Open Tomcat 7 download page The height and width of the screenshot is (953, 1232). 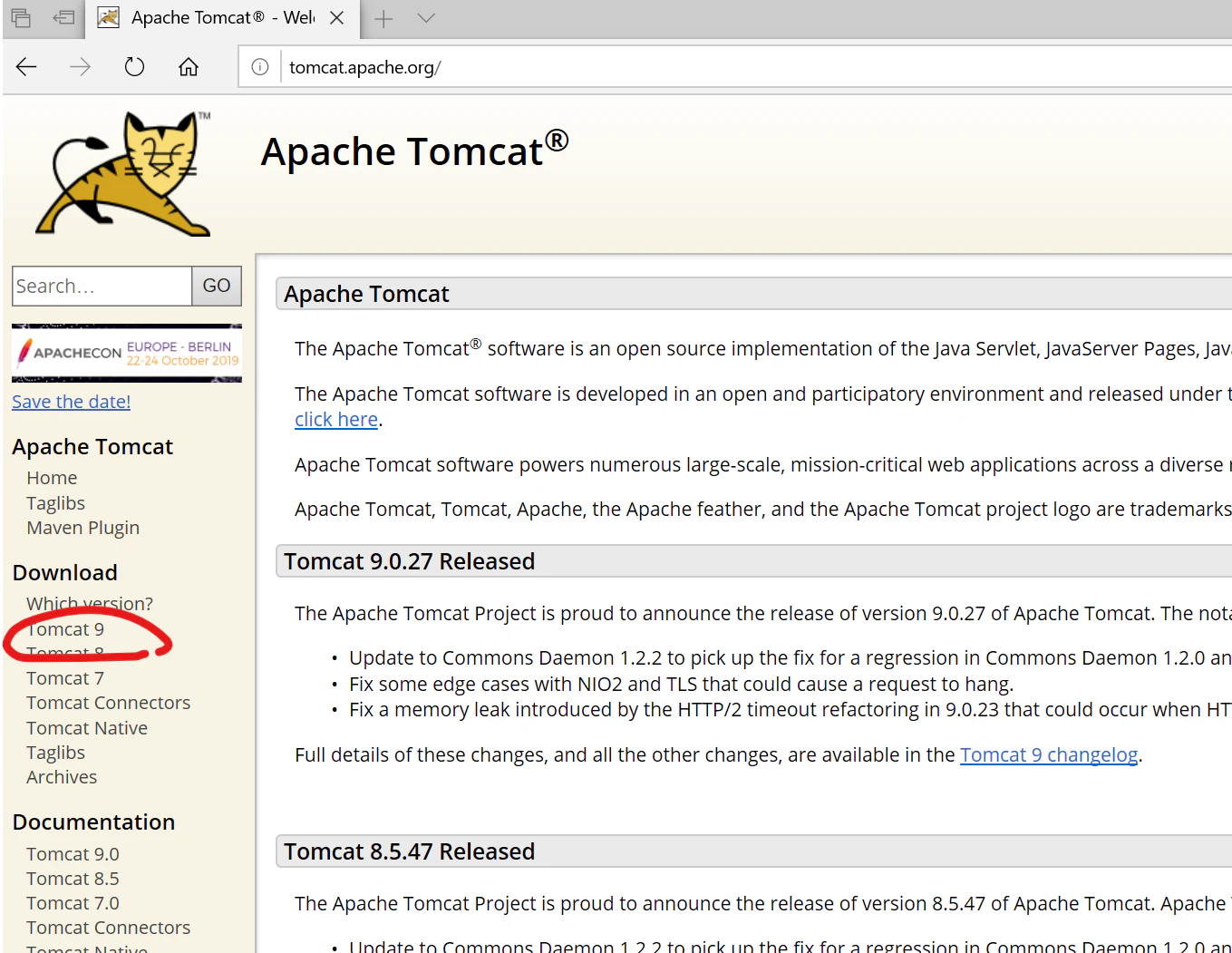pyautogui.click(x=65, y=678)
